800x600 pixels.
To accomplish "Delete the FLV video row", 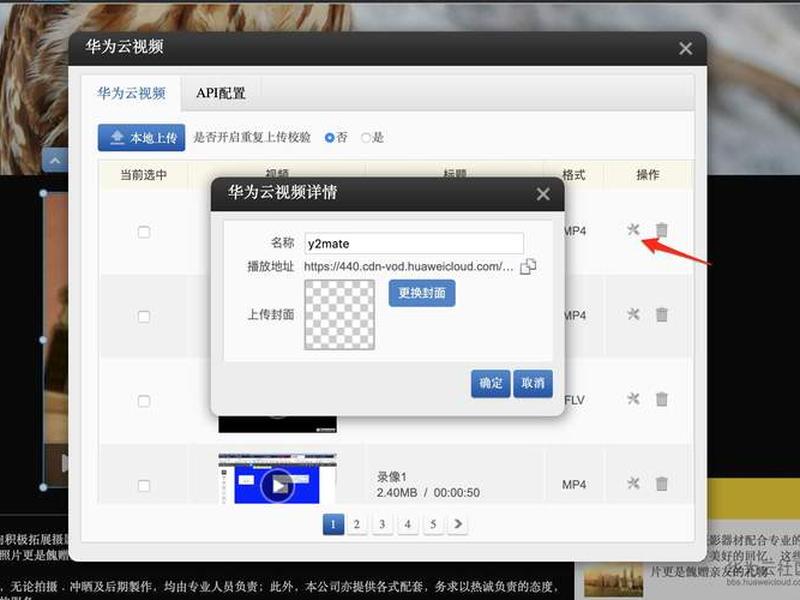I will [662, 399].
